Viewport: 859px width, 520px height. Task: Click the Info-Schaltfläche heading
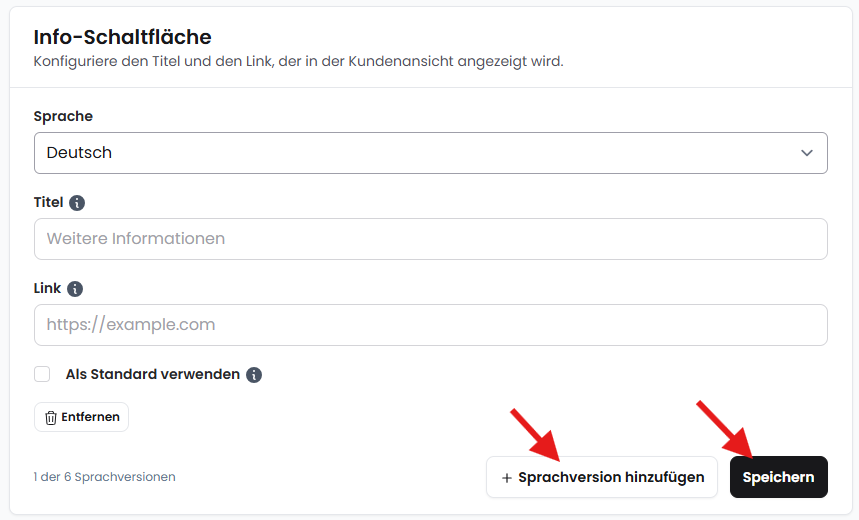(122, 37)
